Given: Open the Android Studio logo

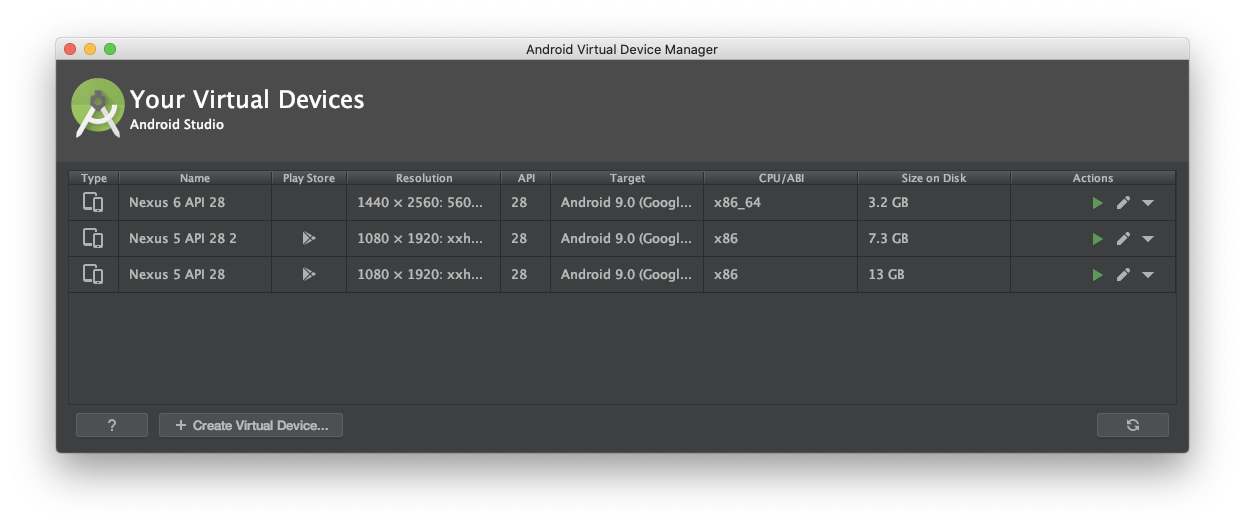Looking at the screenshot, I should tap(97, 108).
